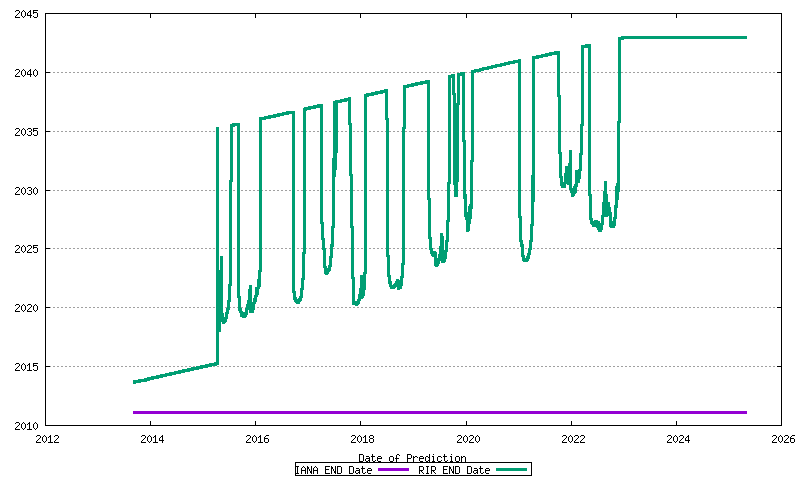Click the 2024 label on the horizontal axis
800x480 pixels.
tap(678, 438)
